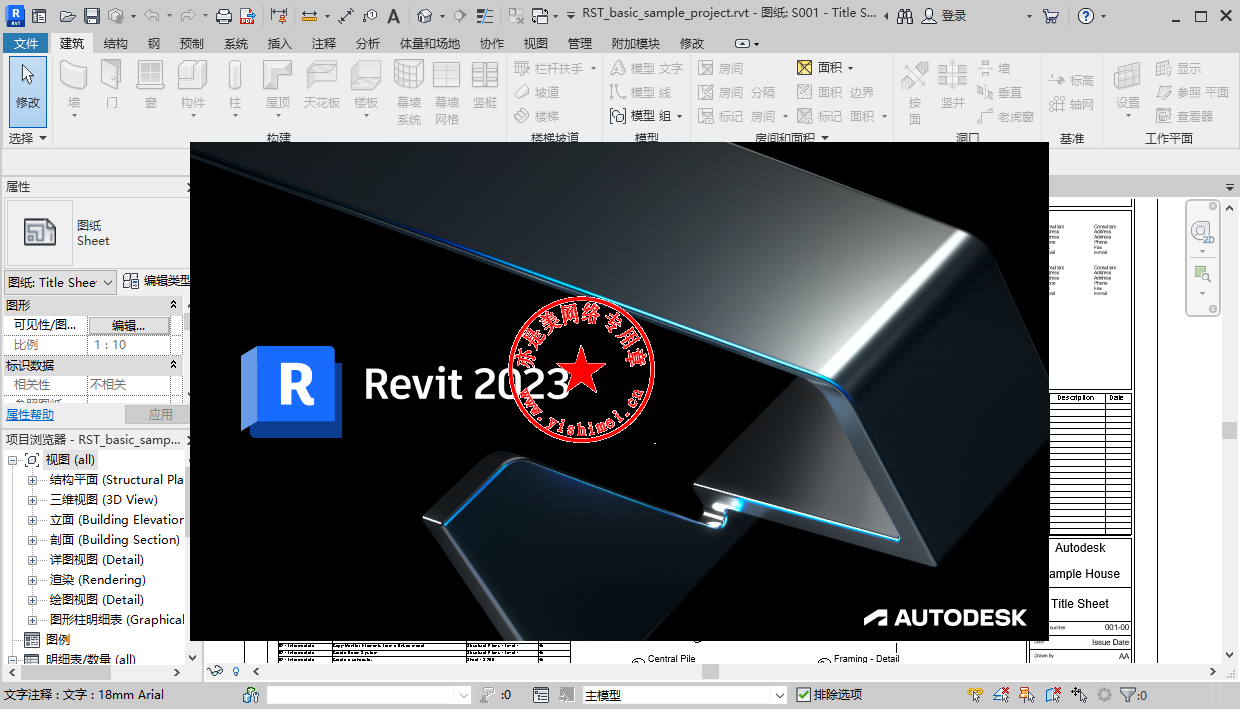The height and width of the screenshot is (709, 1240).
Task: Expand 结构平面 (Structural Plan) tree node
Action: click(x=33, y=480)
